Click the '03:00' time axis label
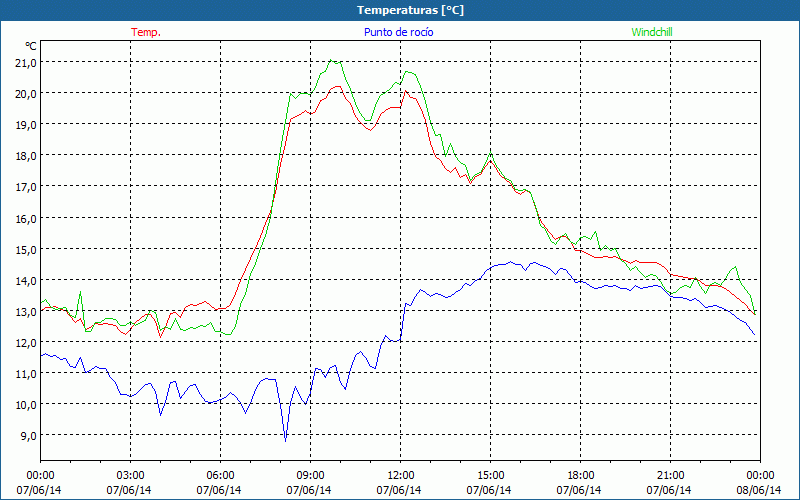The height and width of the screenshot is (500, 800). [131, 476]
